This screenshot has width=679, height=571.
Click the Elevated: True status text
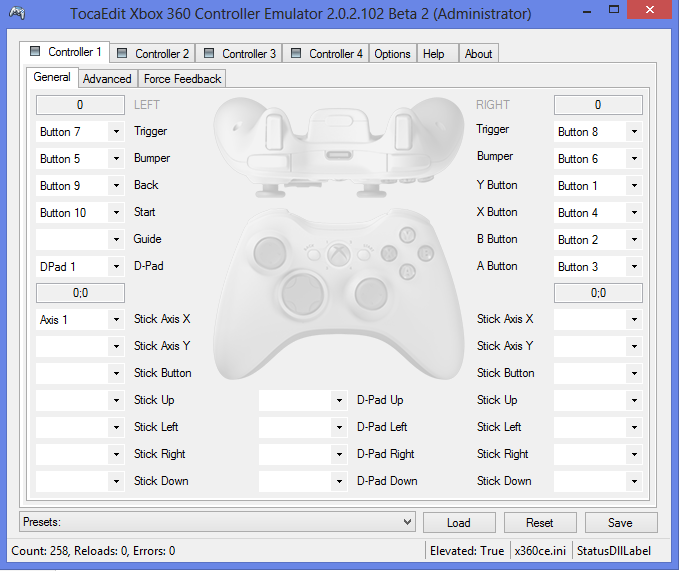click(x=467, y=551)
